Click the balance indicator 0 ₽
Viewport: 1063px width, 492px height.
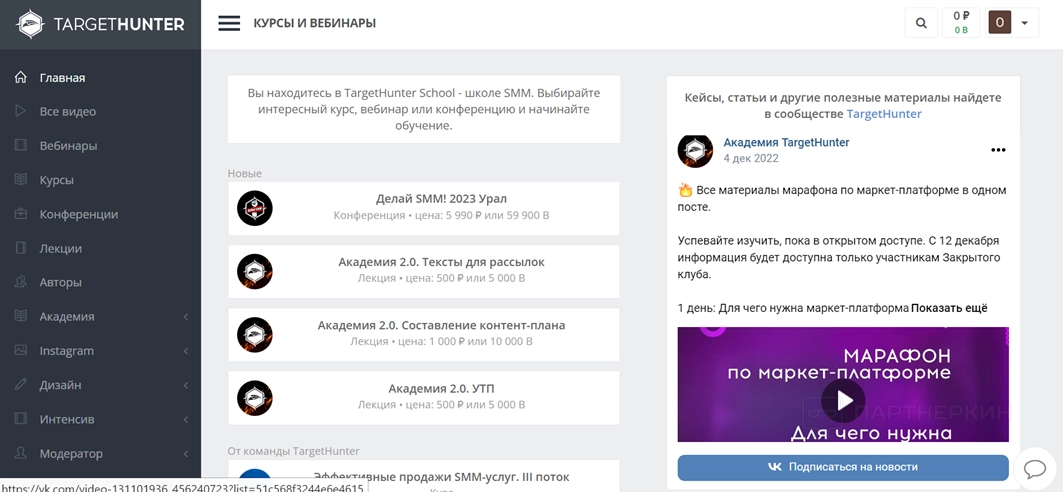pyautogui.click(x=961, y=22)
